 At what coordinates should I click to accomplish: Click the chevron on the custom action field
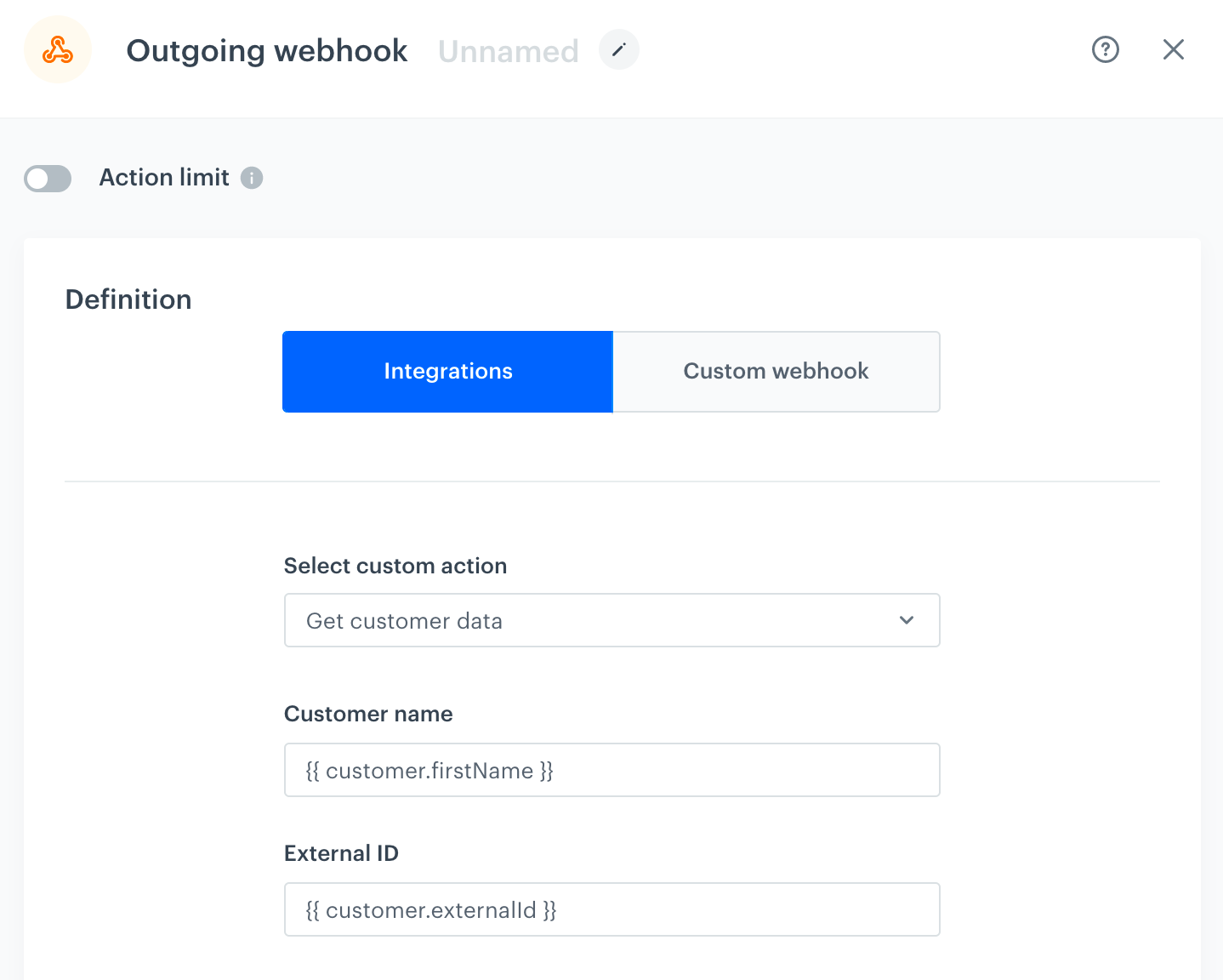907,620
